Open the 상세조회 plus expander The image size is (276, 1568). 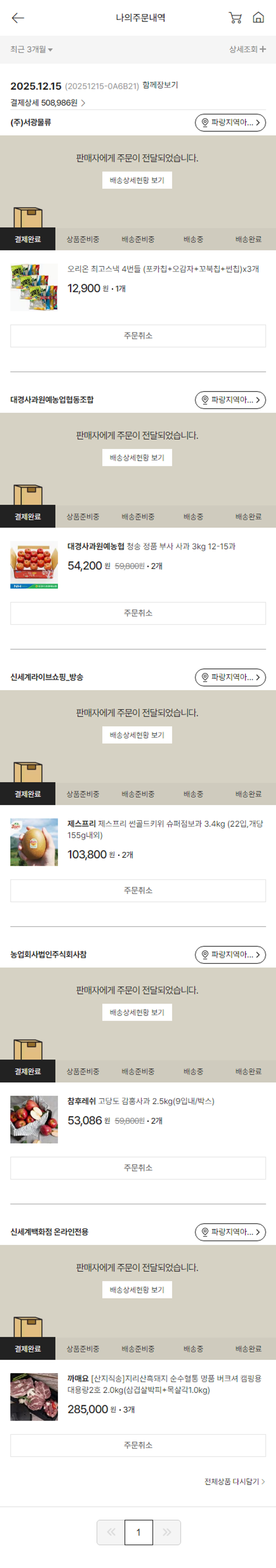point(247,49)
